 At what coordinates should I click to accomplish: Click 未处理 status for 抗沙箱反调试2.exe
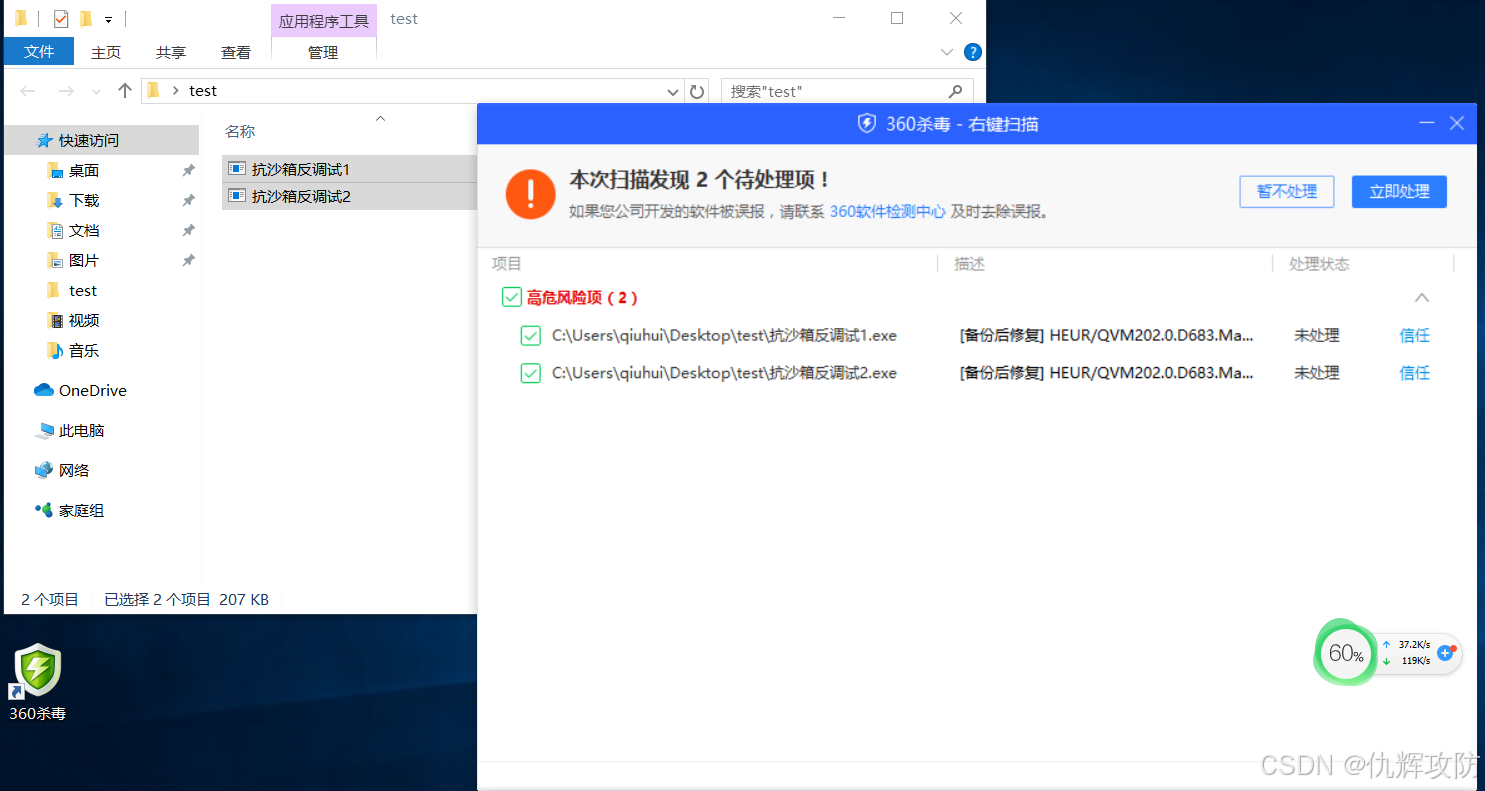1316,373
